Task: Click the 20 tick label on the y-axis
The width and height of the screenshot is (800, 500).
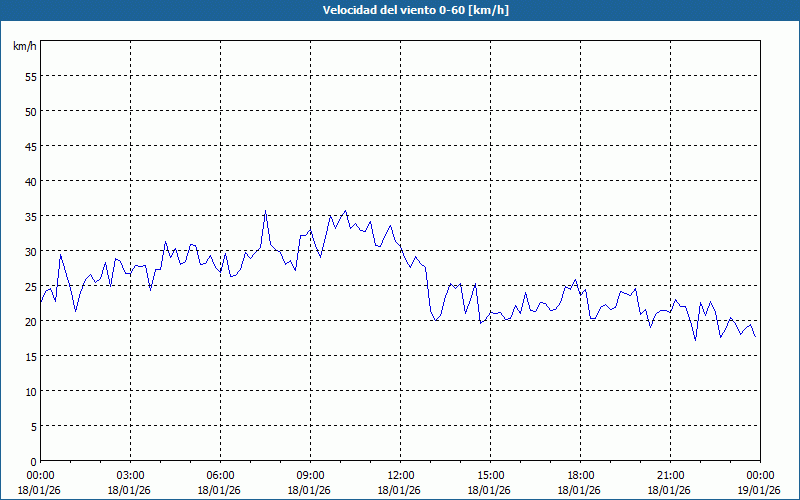Action: pos(30,321)
